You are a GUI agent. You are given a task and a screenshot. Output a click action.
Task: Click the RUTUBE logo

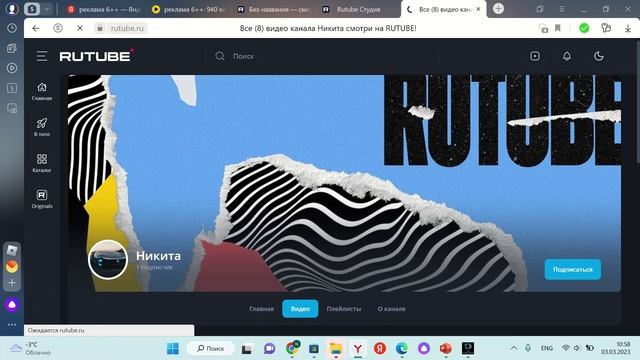point(96,56)
